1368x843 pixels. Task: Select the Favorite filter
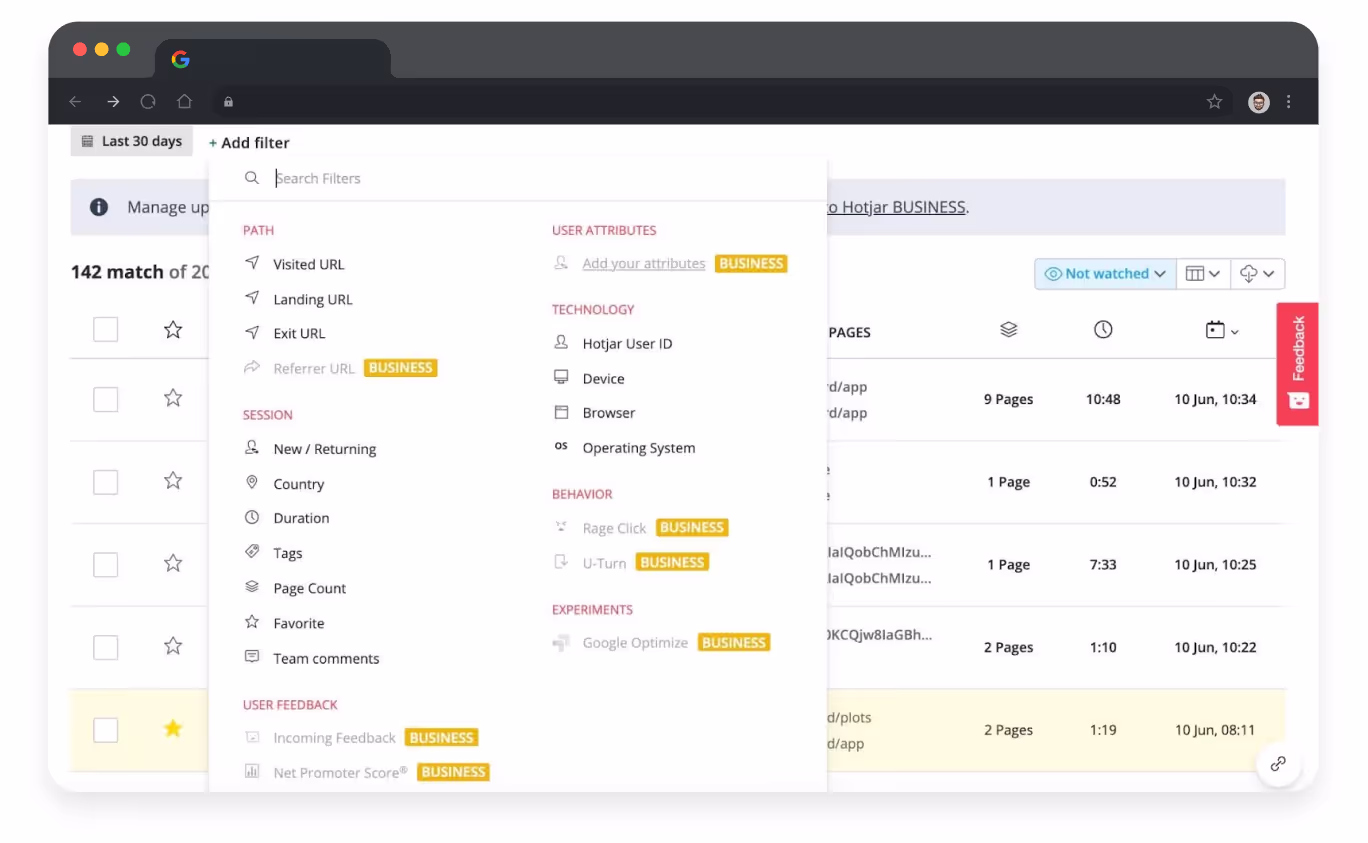[x=298, y=623]
